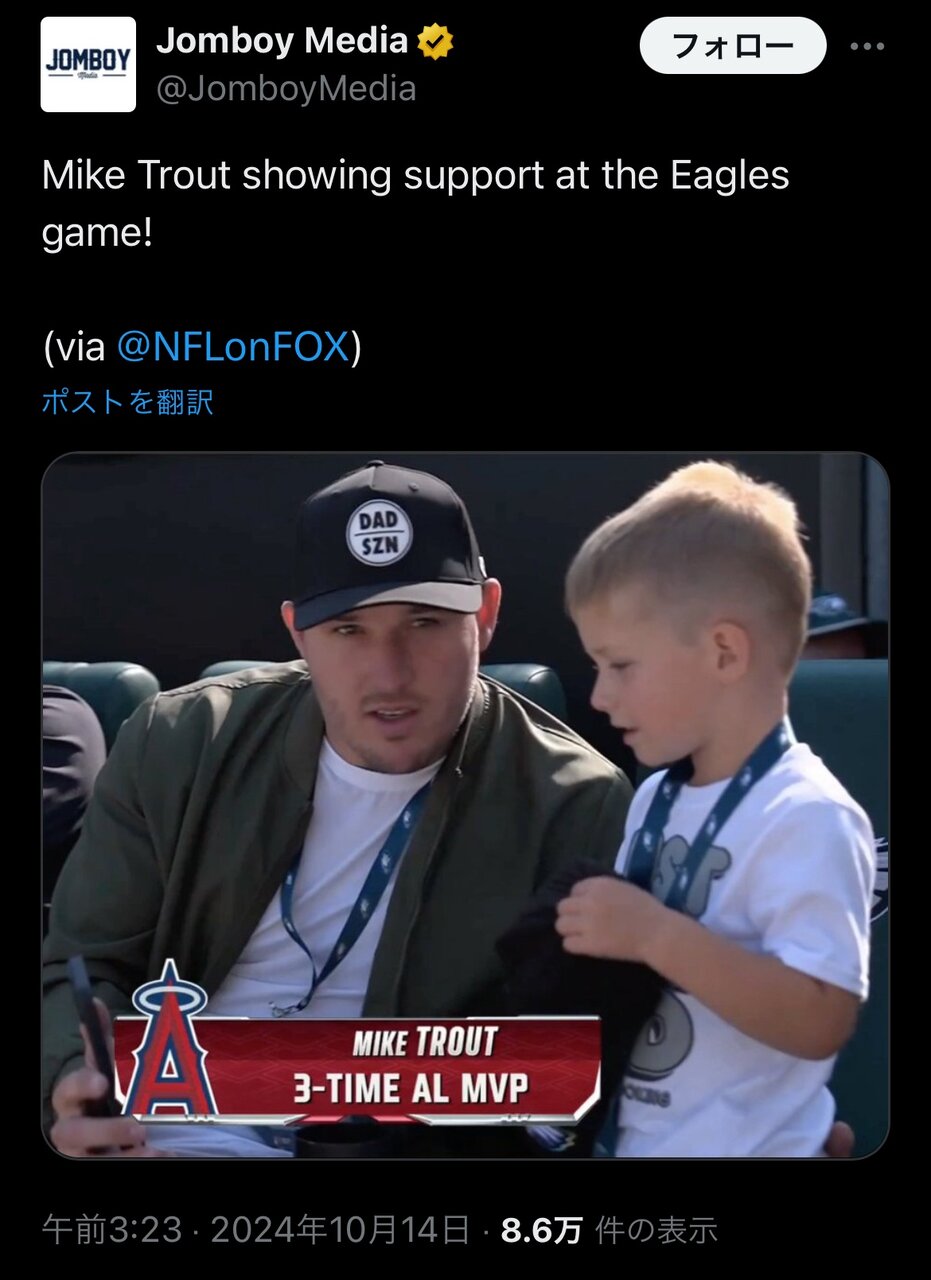The width and height of the screenshot is (931, 1280).
Task: Open the Jomboy Media display name
Action: point(283,41)
